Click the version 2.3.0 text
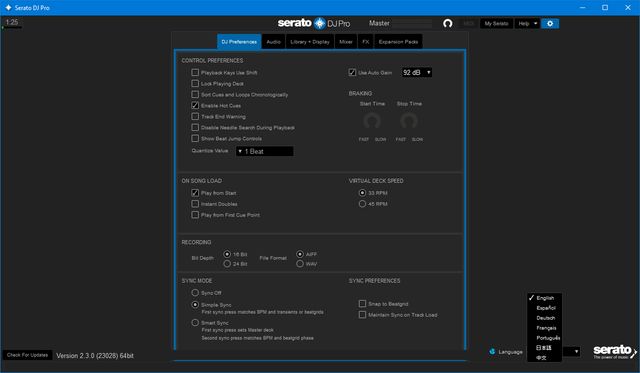Image resolution: width=640 pixels, height=373 pixels. 95,356
